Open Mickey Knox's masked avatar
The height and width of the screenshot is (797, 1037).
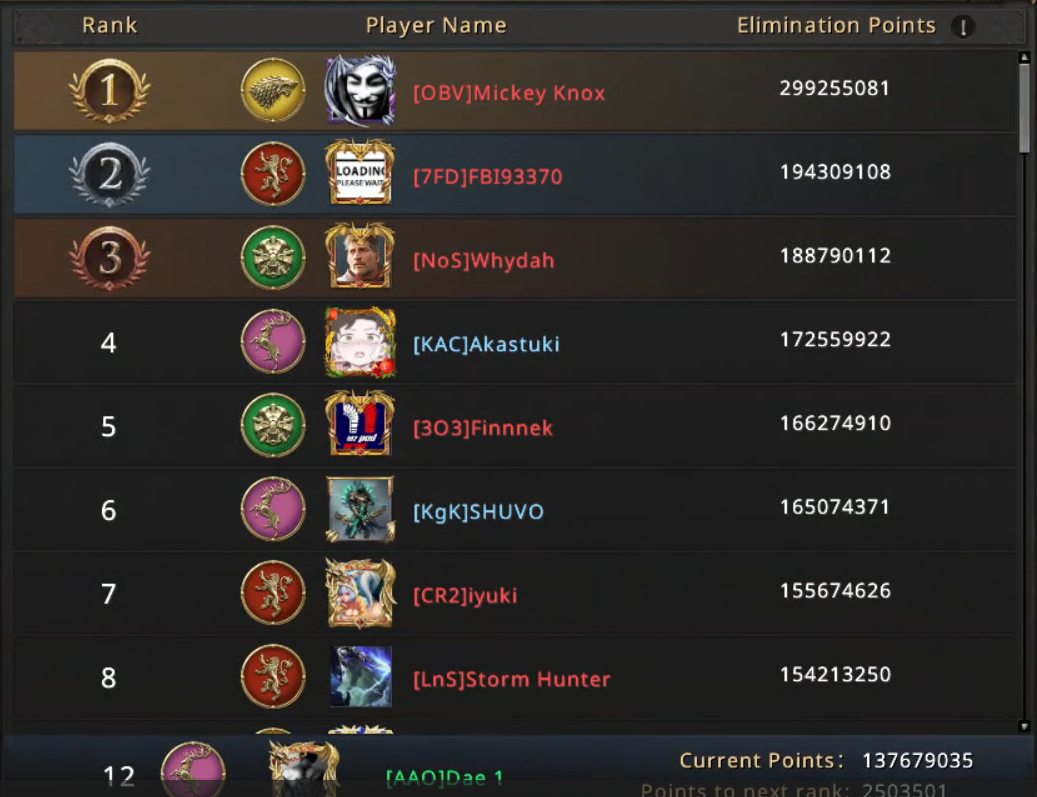pos(360,90)
